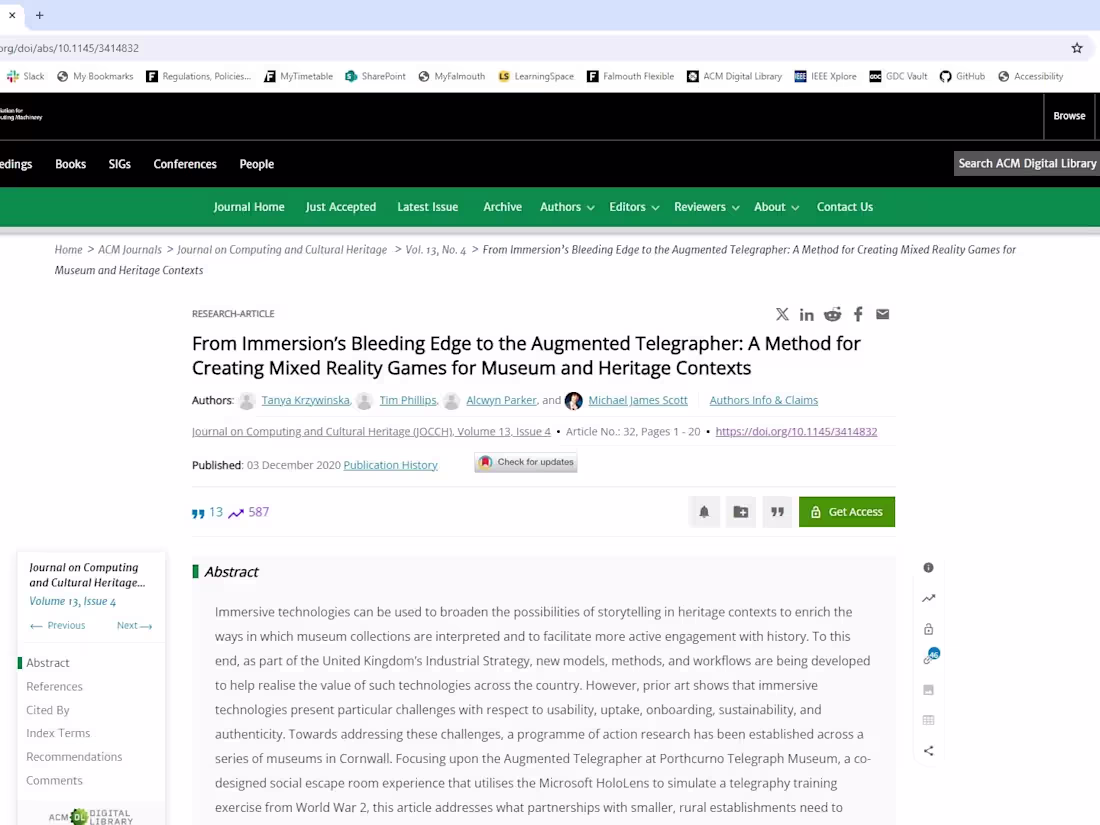Open the People navigation item
This screenshot has height=825, width=1100.
pyautogui.click(x=257, y=164)
